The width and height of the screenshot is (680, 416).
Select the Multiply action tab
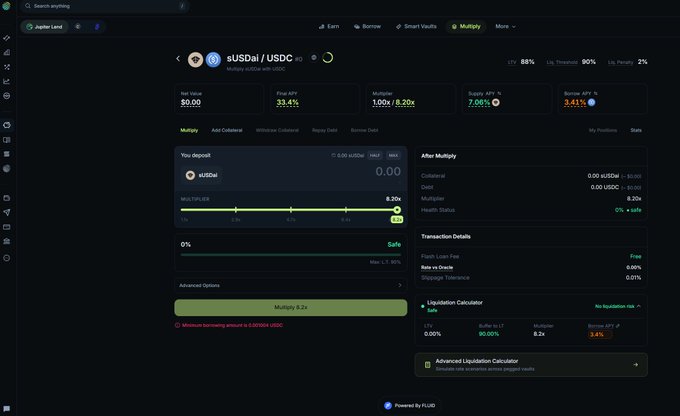click(x=189, y=130)
